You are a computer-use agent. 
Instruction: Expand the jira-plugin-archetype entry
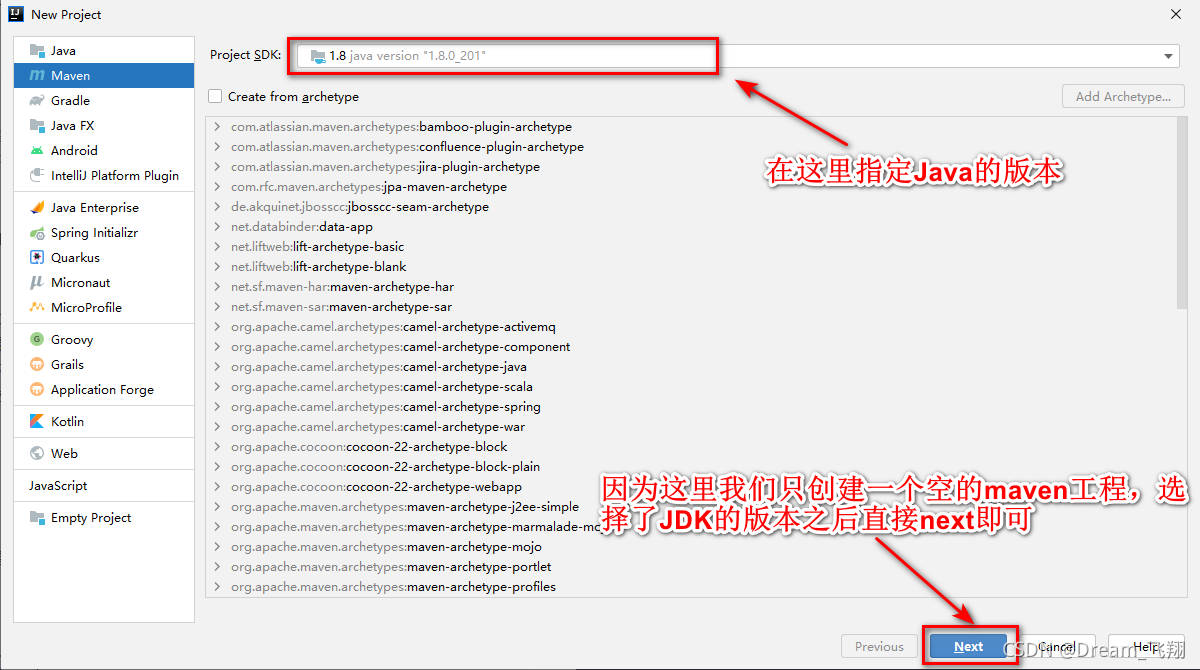point(217,167)
